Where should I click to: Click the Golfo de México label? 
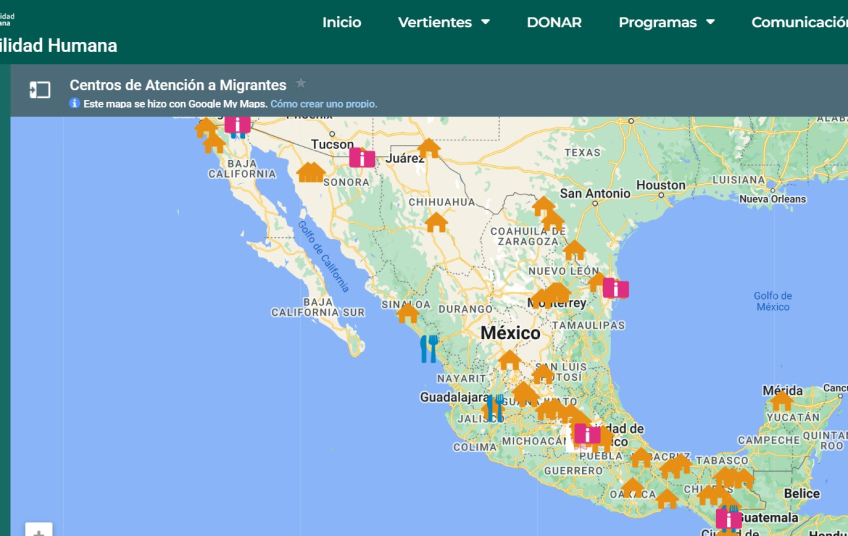[773, 301]
